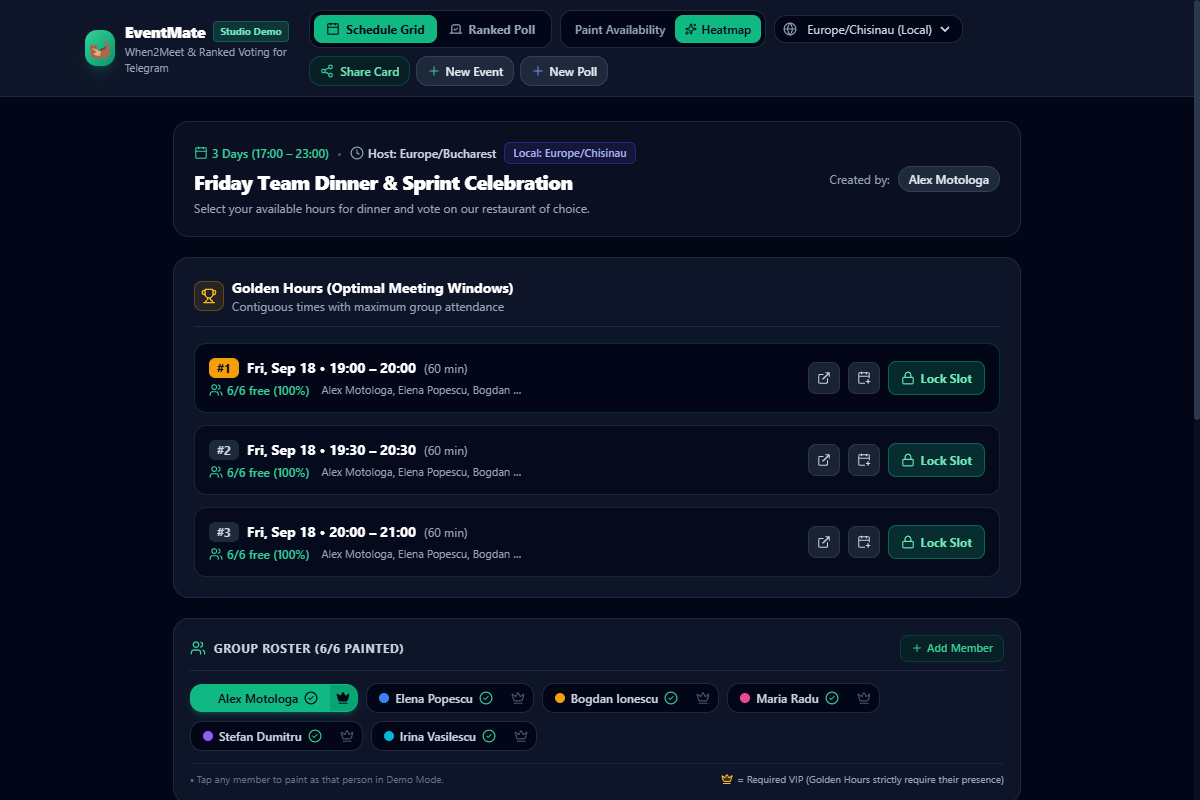Image resolution: width=1200 pixels, height=800 pixels.
Task: Open external link for 20:00 – 21:00 slot
Action: pyautogui.click(x=824, y=543)
